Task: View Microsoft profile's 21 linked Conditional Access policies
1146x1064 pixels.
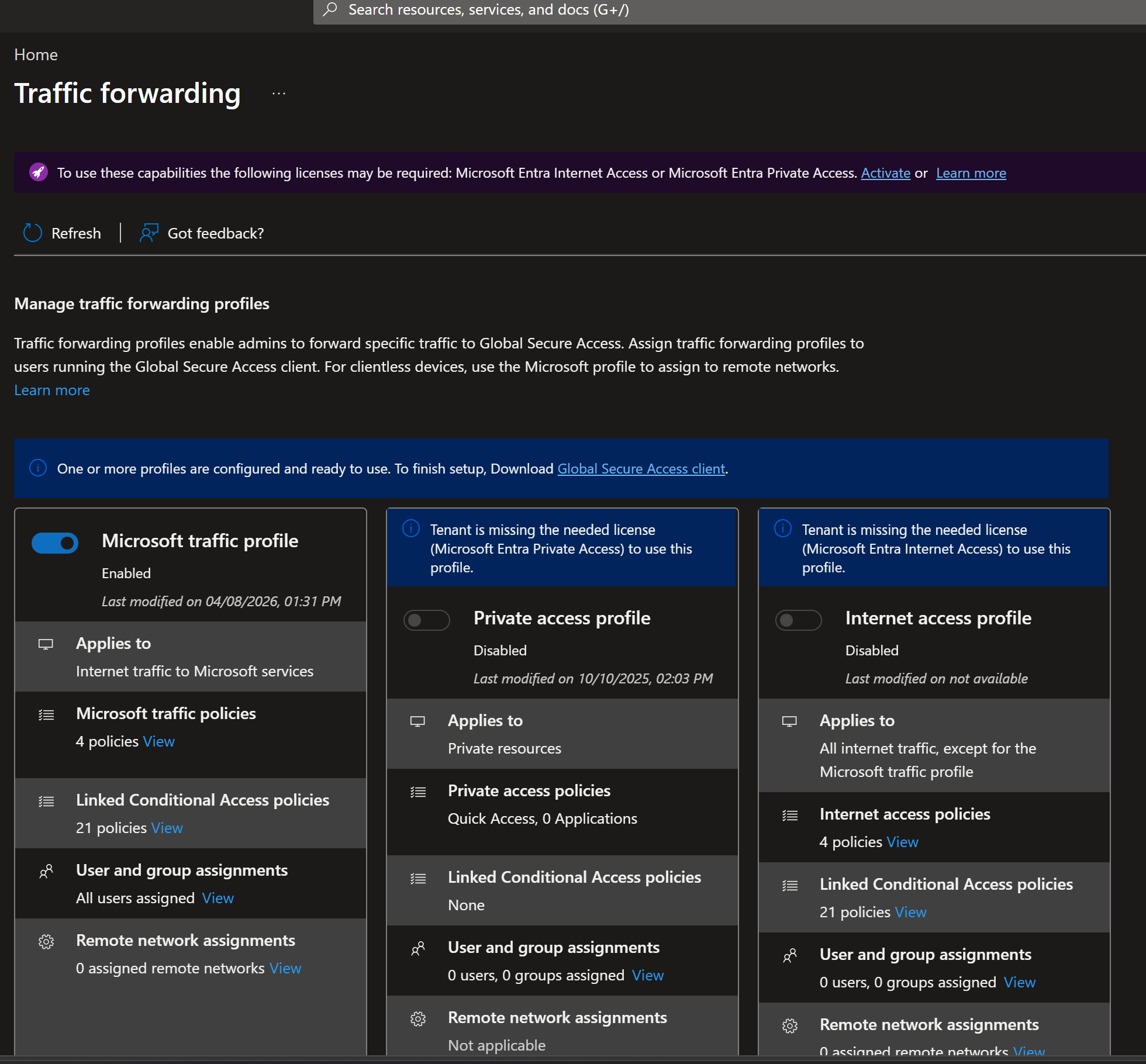Action: click(x=167, y=828)
